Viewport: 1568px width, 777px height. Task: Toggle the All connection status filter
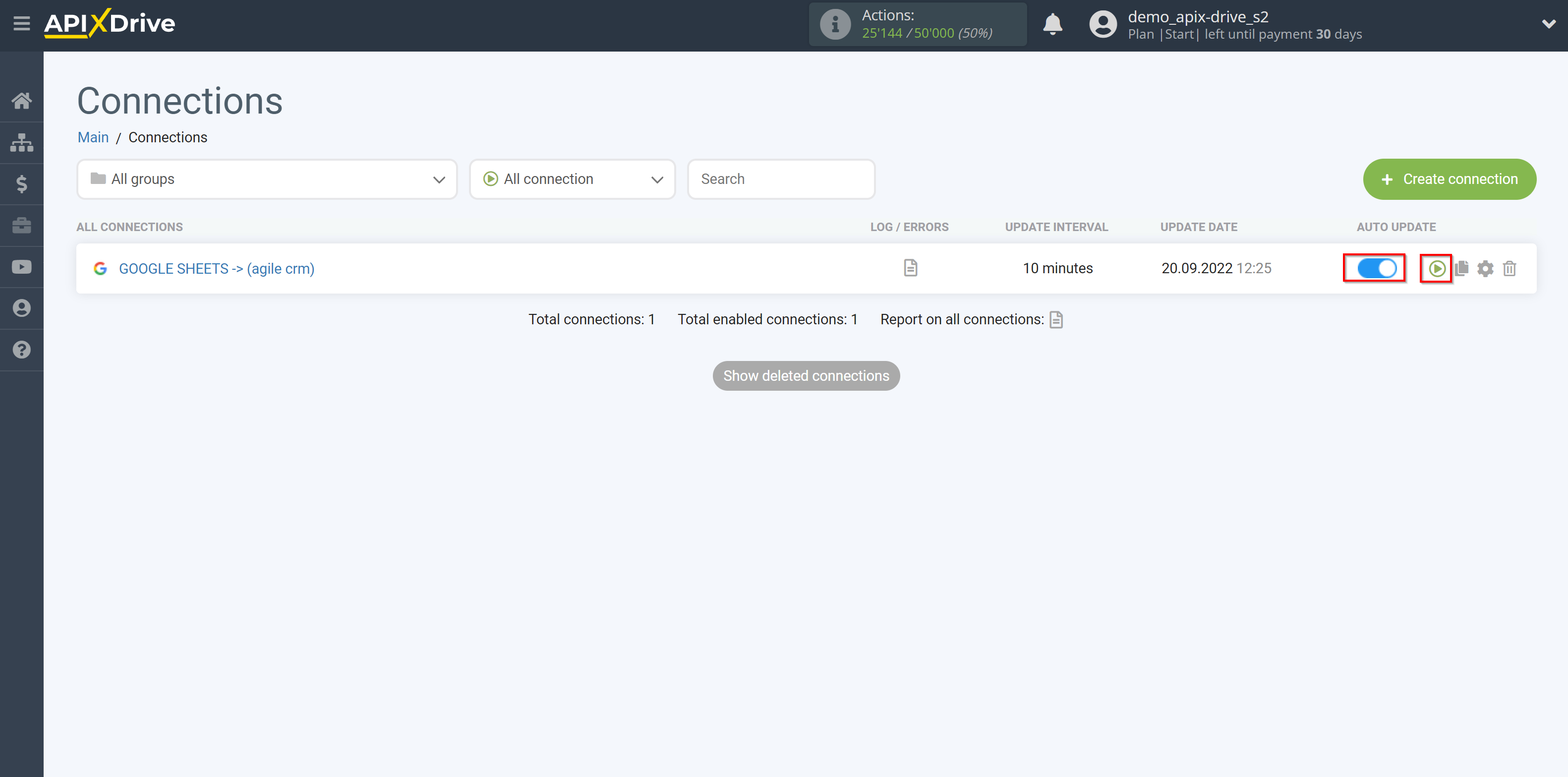[573, 179]
